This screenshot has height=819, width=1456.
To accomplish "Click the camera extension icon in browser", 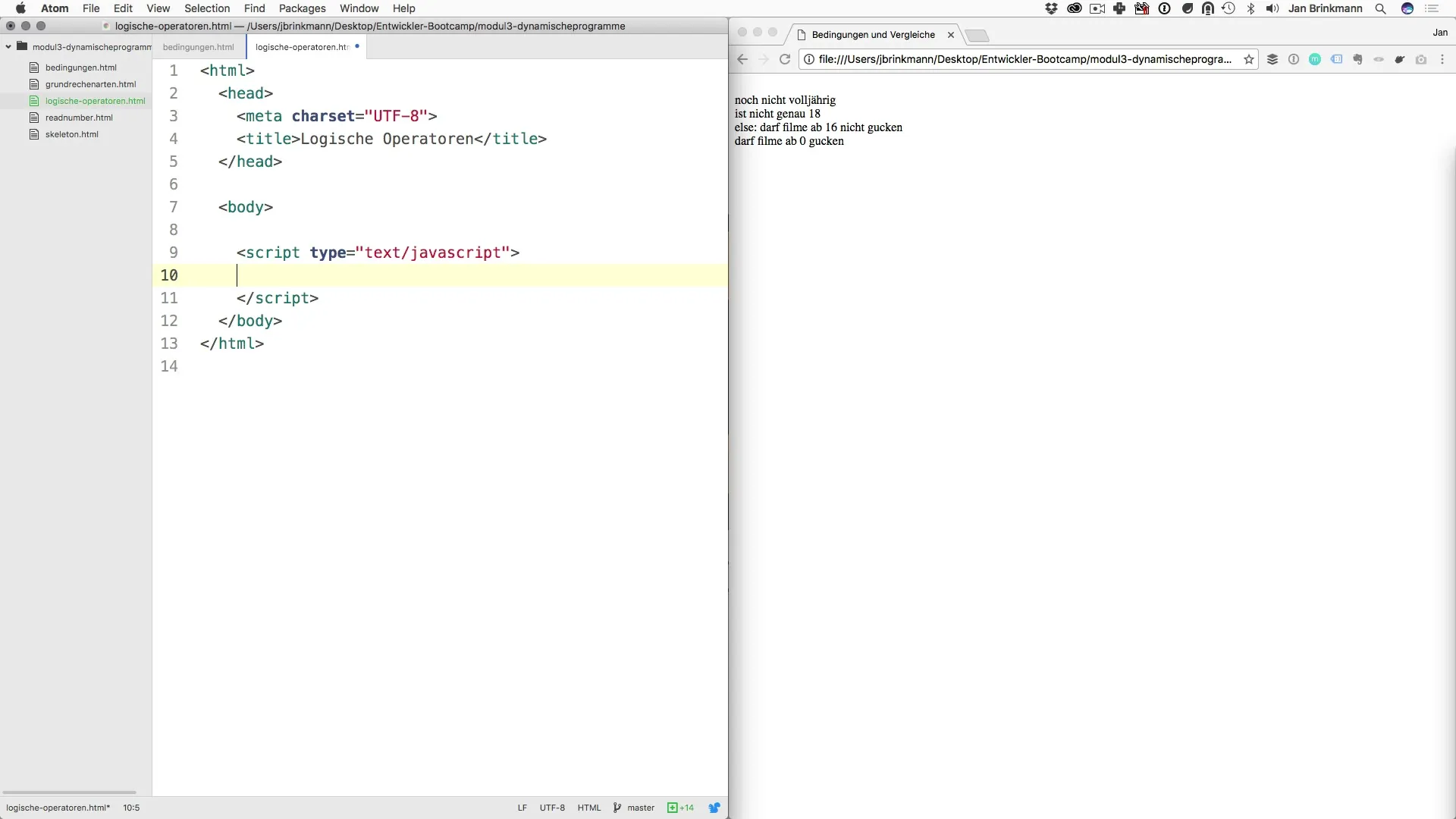I will click(1421, 59).
